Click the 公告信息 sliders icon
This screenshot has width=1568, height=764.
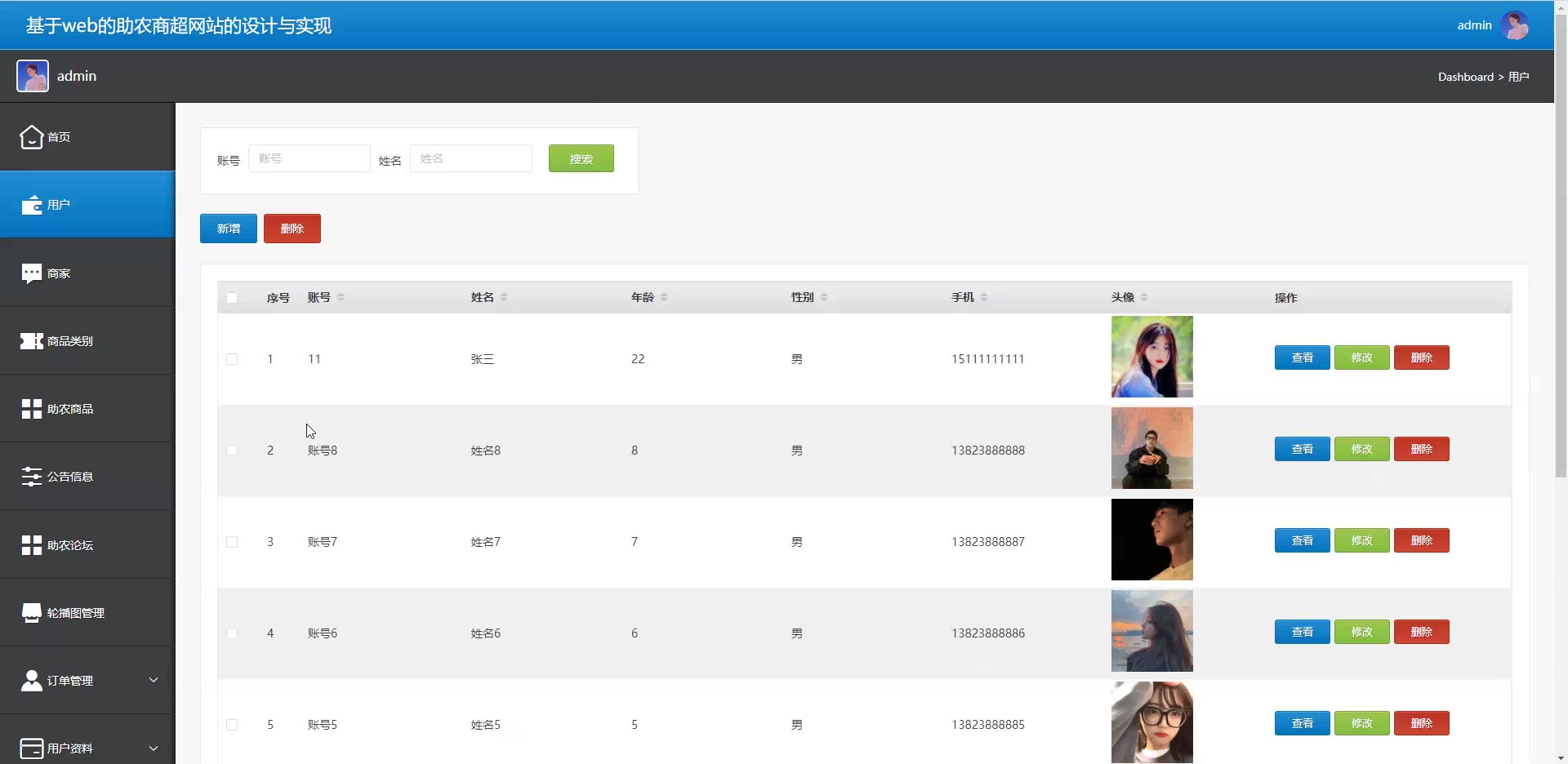[x=31, y=477]
